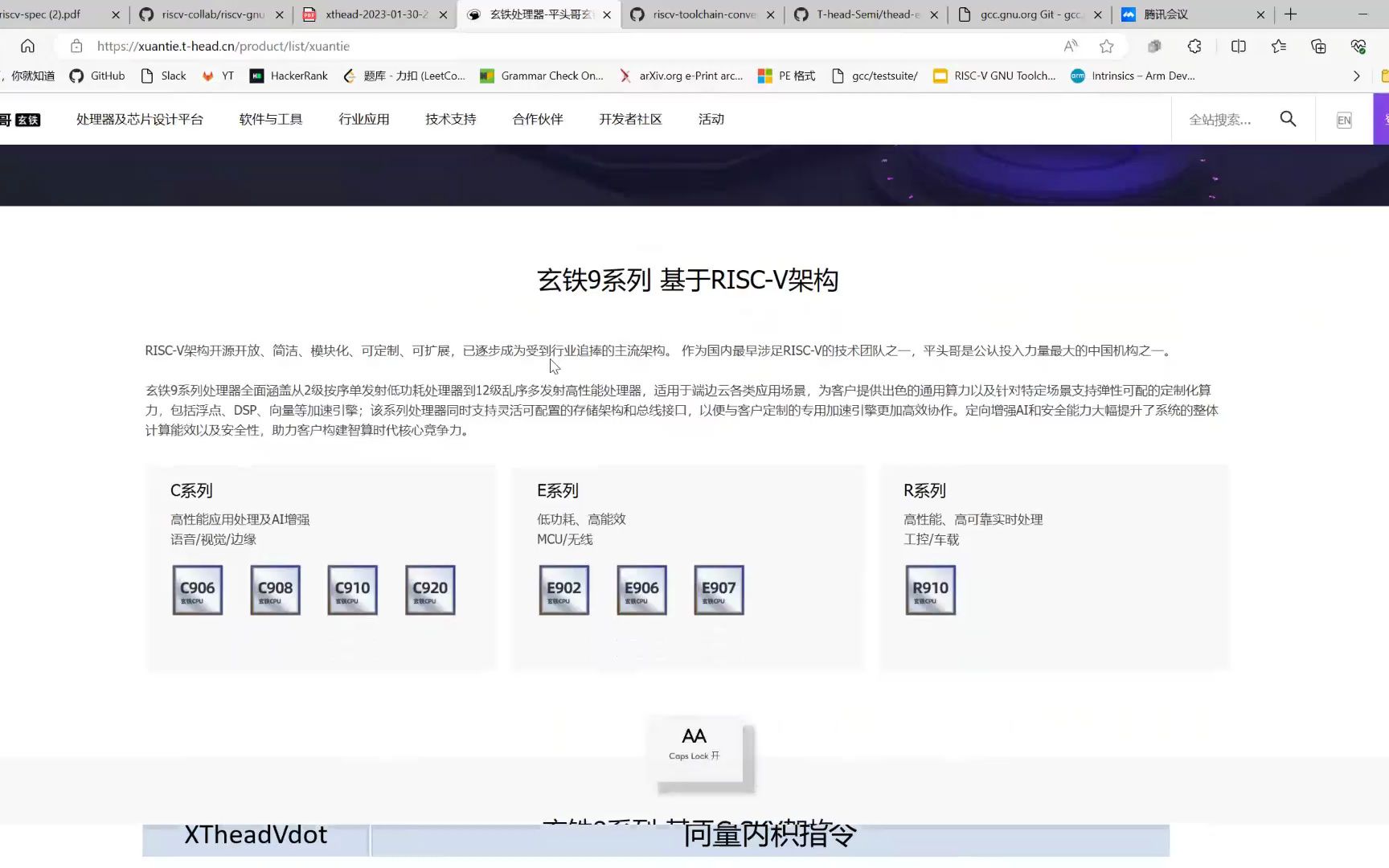This screenshot has width=1389, height=868.
Task: Open HackerRank bookmark
Action: click(289, 76)
